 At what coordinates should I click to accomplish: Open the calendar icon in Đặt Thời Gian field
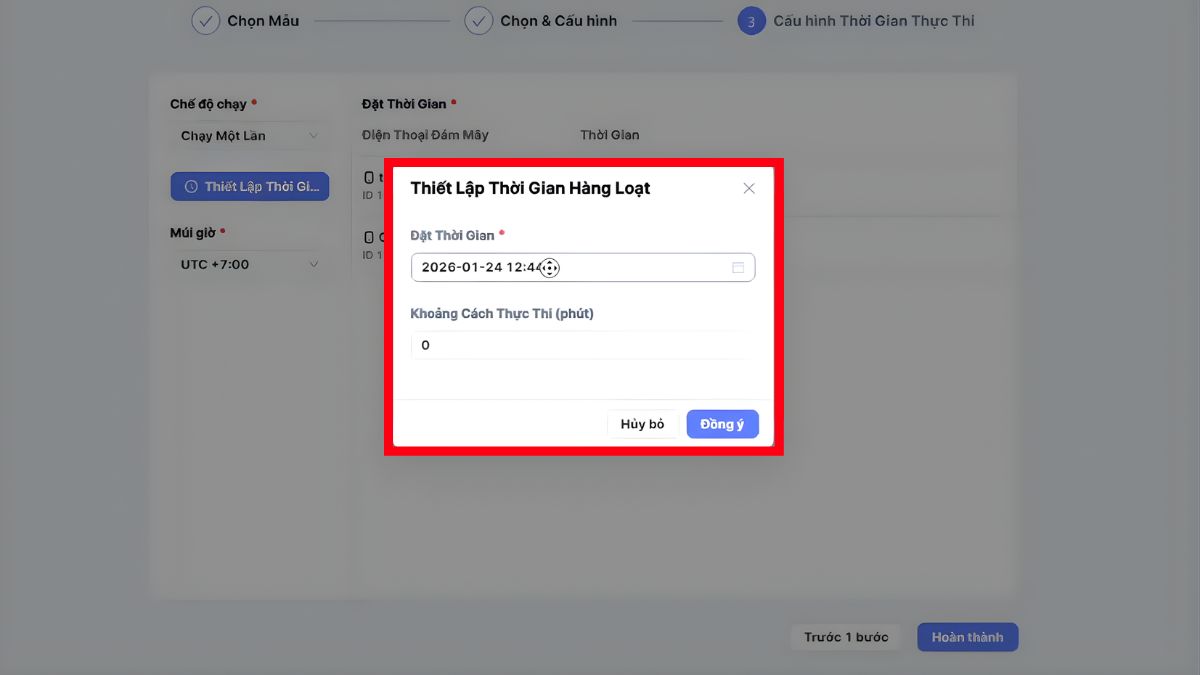[738, 267]
